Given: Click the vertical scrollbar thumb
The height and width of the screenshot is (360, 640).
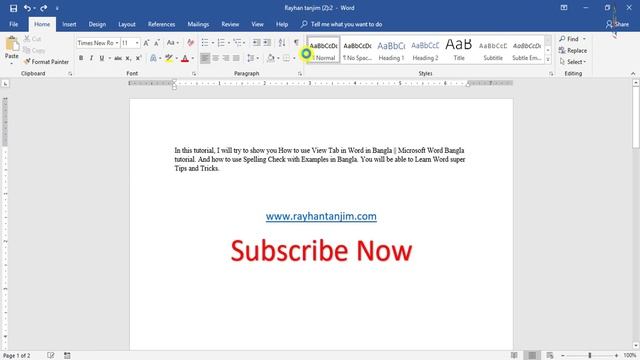Looking at the screenshot, I should (636, 118).
